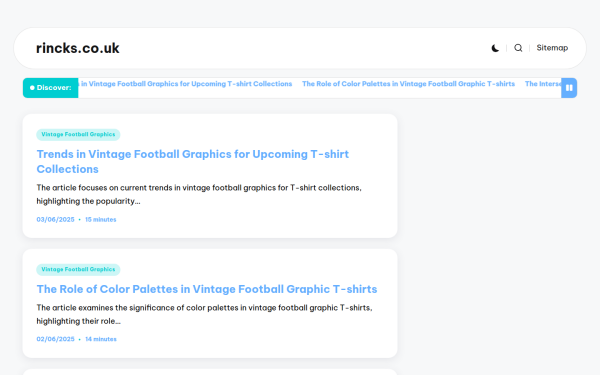Click the 14 minutes reading time
Viewport: 600px width, 375px height.
coord(101,339)
